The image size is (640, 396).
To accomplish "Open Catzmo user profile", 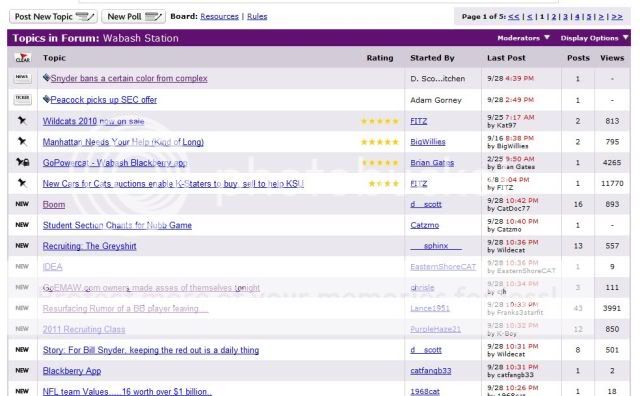I will 424,225.
